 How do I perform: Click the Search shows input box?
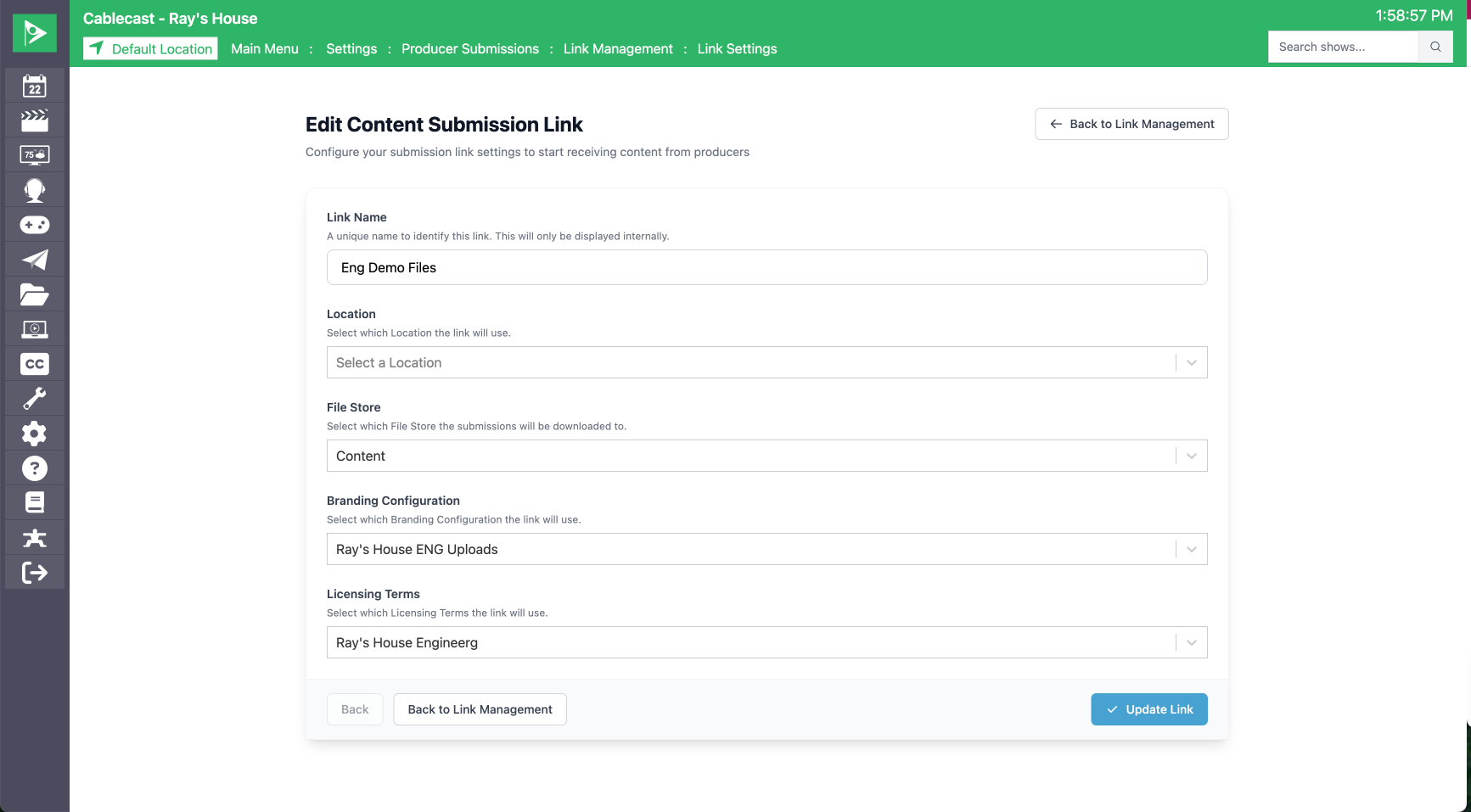tap(1343, 47)
